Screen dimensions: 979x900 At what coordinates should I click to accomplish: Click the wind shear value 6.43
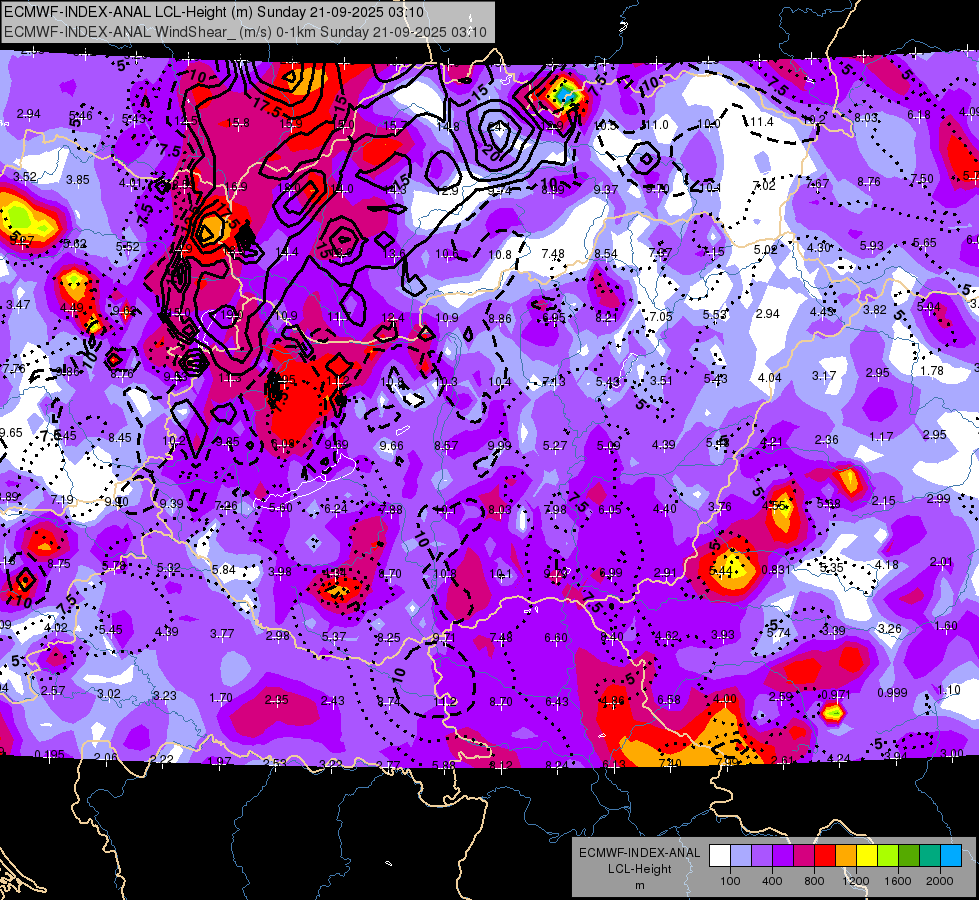(x=556, y=702)
